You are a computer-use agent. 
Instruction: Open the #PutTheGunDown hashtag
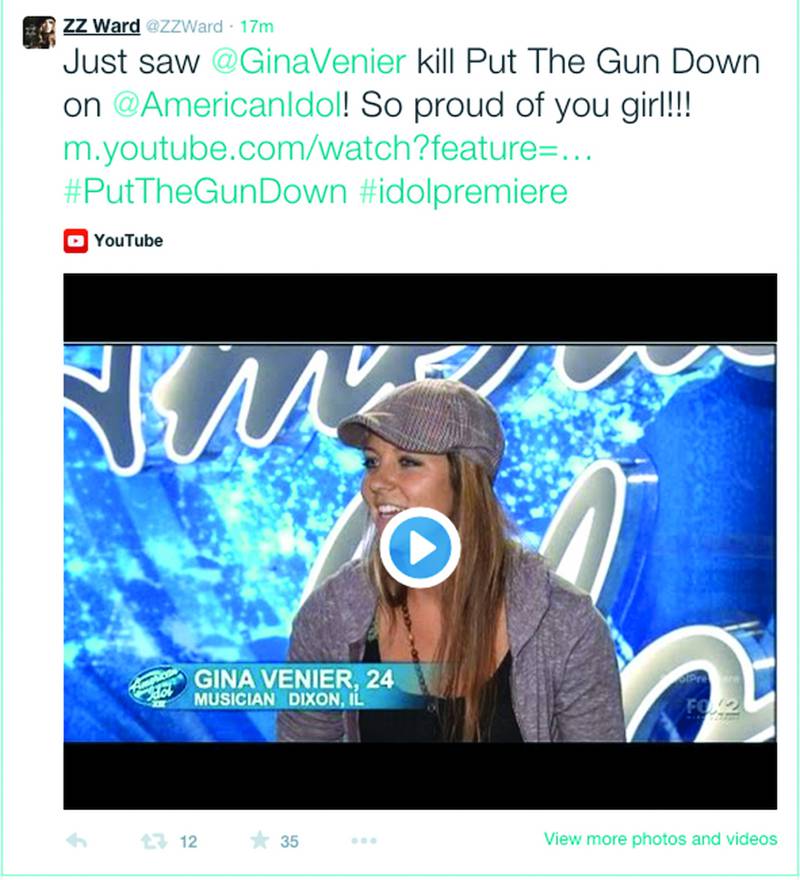coord(205,191)
